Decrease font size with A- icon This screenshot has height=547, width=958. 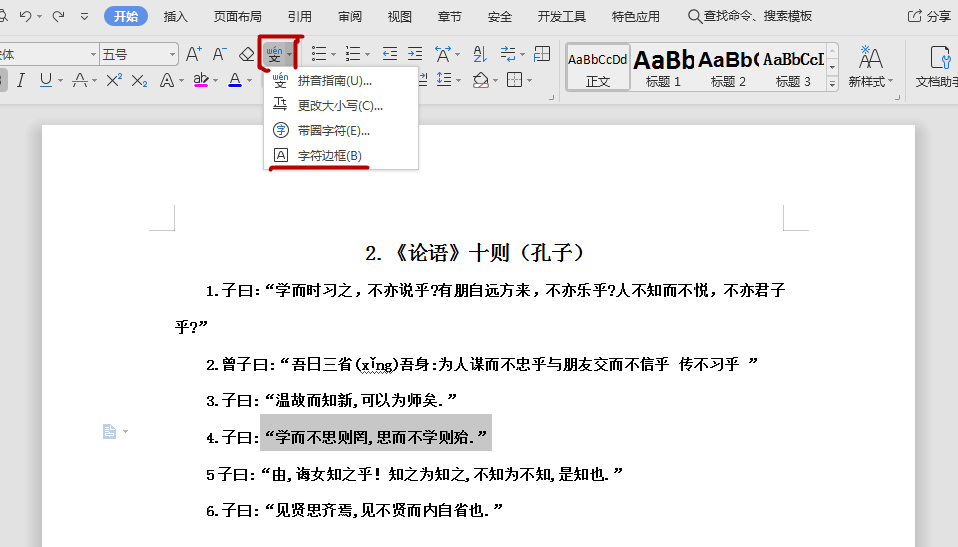click(219, 54)
